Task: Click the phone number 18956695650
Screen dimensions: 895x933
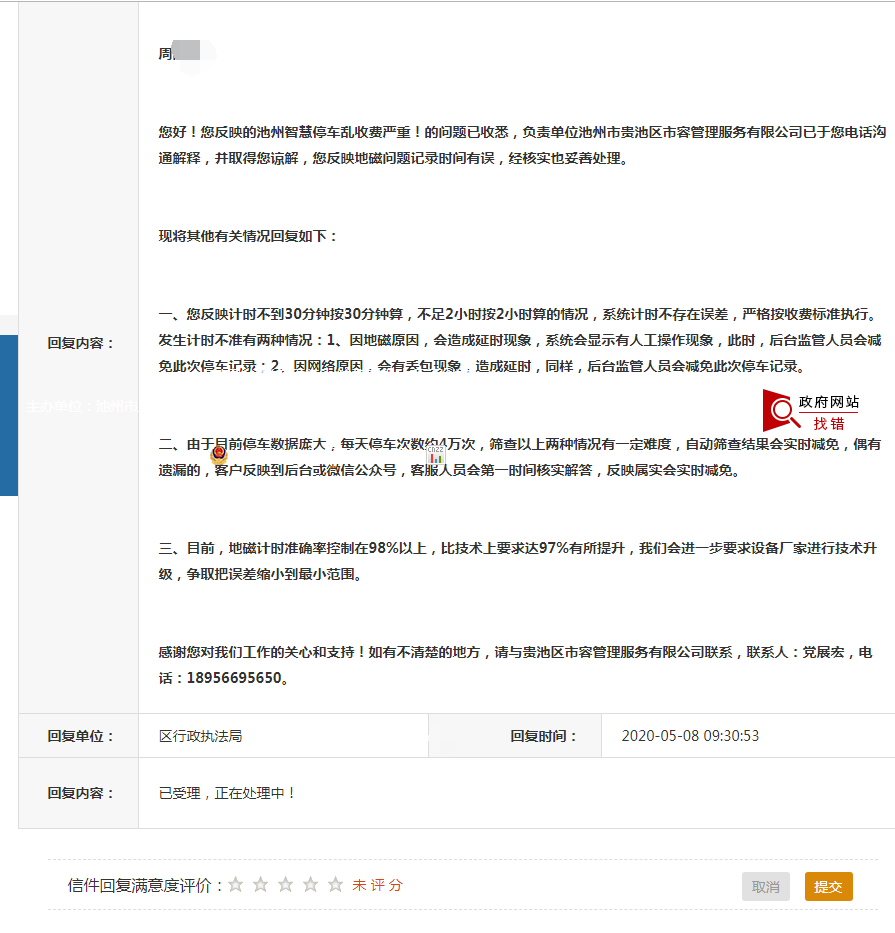Action: tap(234, 678)
